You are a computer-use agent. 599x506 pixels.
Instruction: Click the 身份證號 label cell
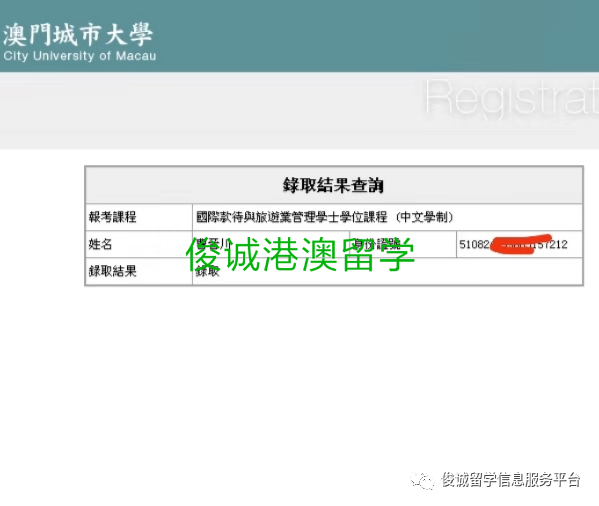click(403, 244)
